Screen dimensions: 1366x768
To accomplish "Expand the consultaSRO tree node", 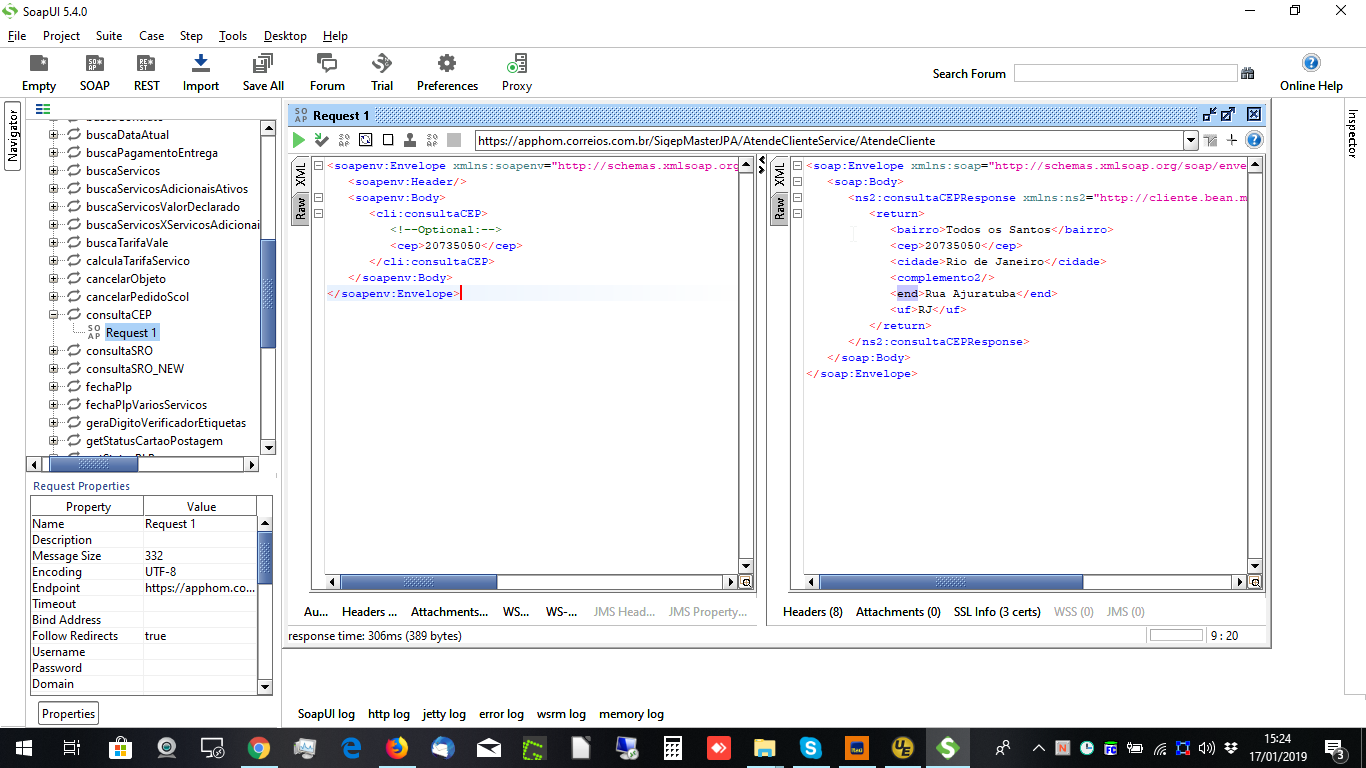I will click(53, 351).
